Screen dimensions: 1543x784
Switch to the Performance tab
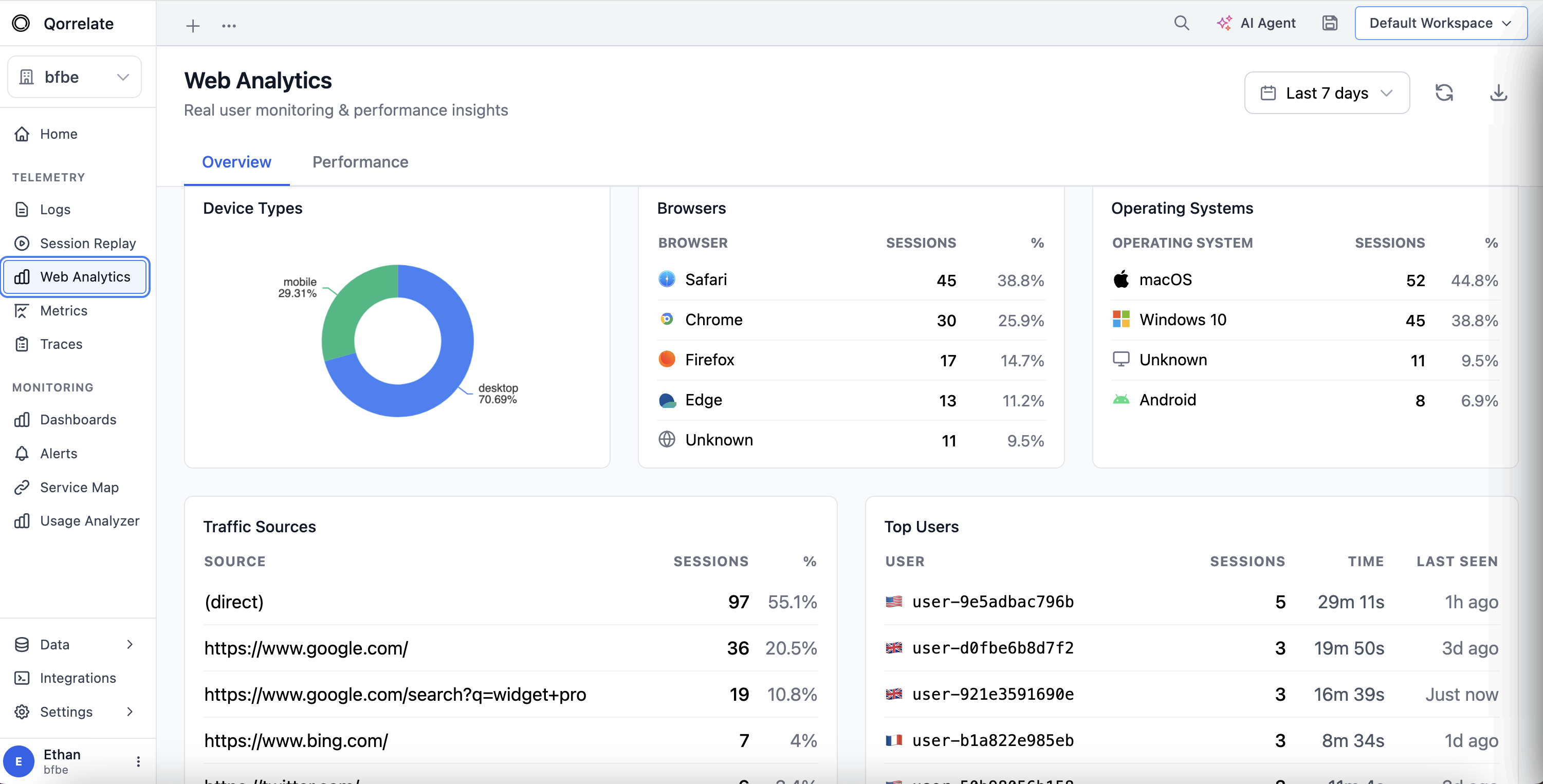click(x=359, y=162)
